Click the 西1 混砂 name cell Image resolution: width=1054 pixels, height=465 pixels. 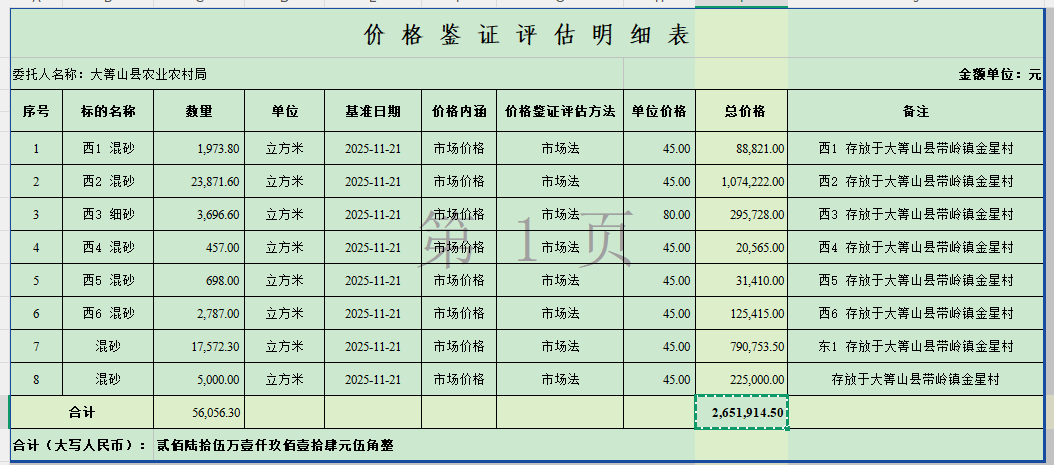pos(108,149)
